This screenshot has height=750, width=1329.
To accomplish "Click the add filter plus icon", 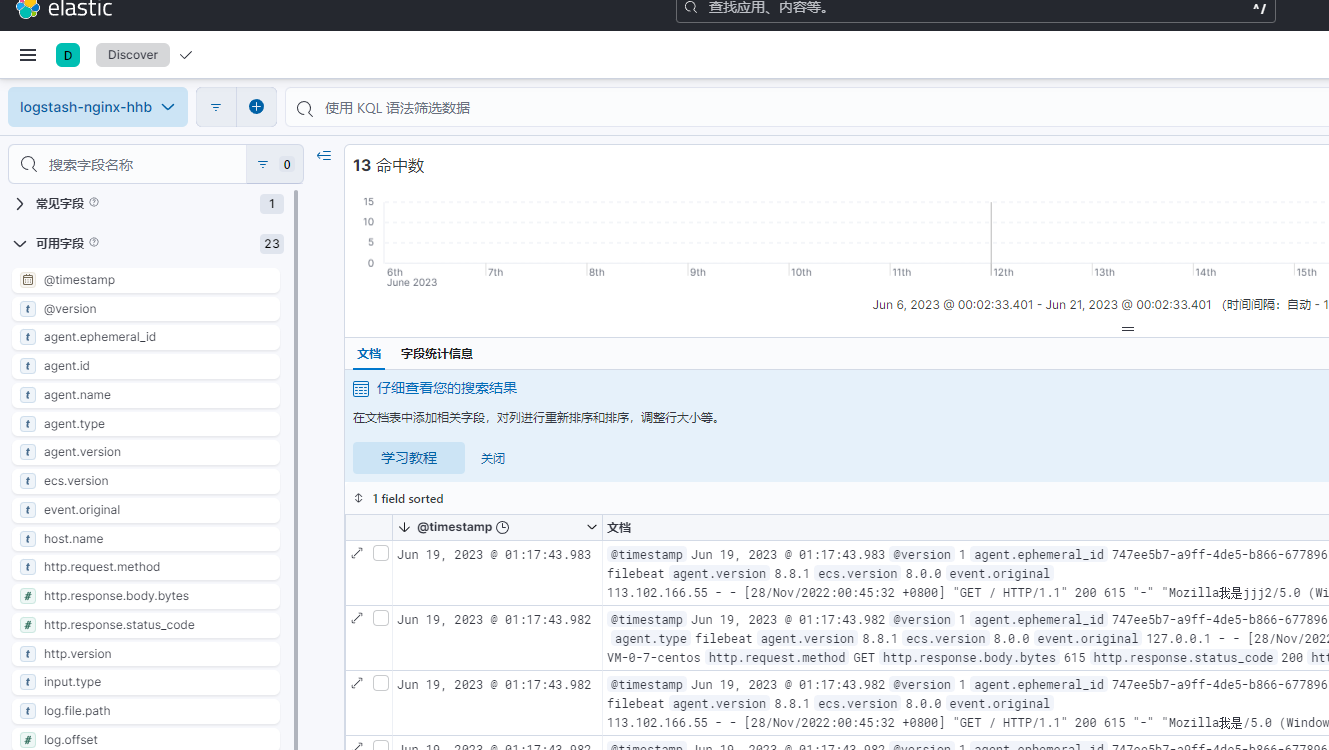I will click(x=257, y=107).
